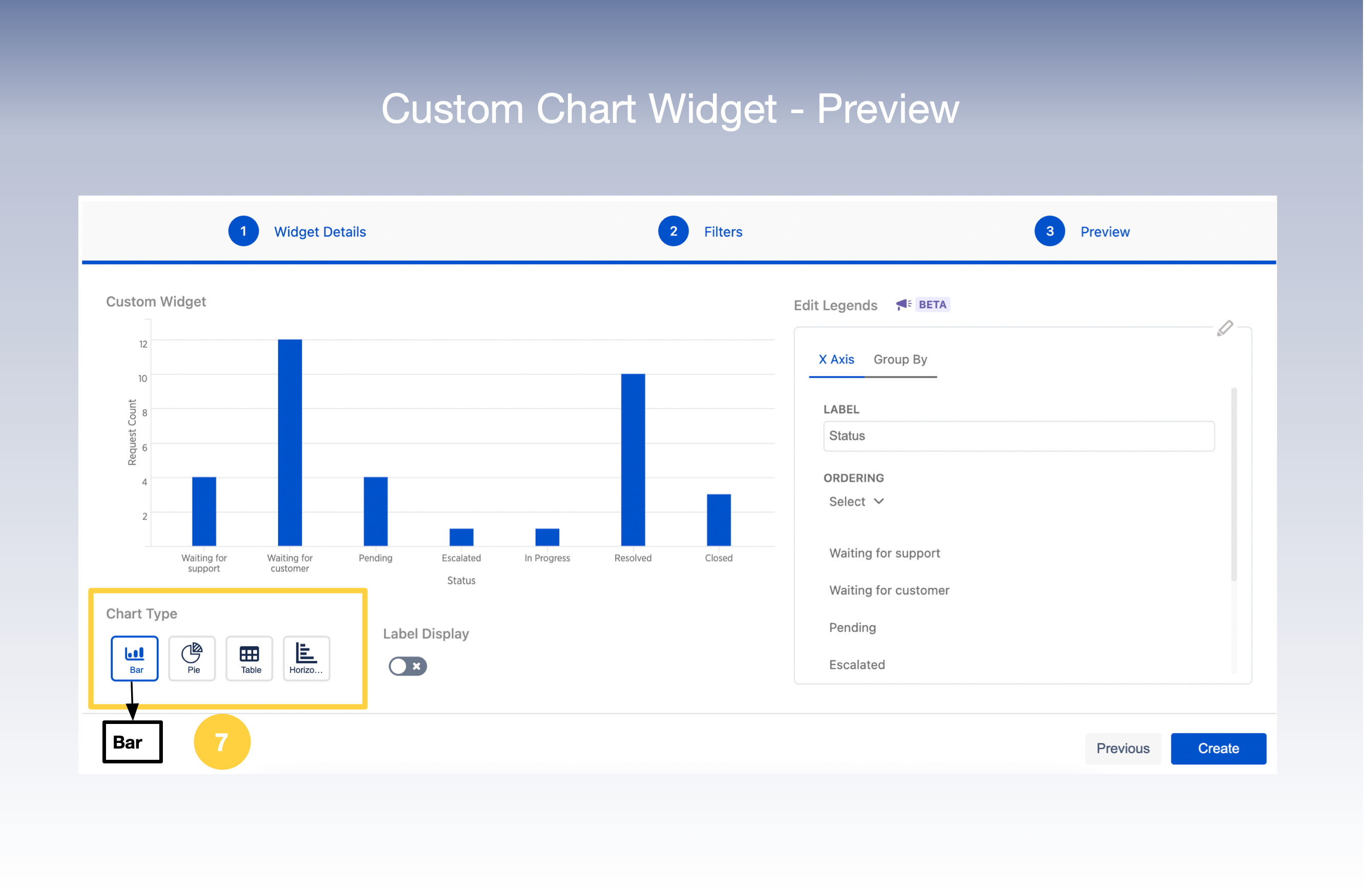Disable Label Display using the switch
The width and height of the screenshot is (1364, 896).
408,666
